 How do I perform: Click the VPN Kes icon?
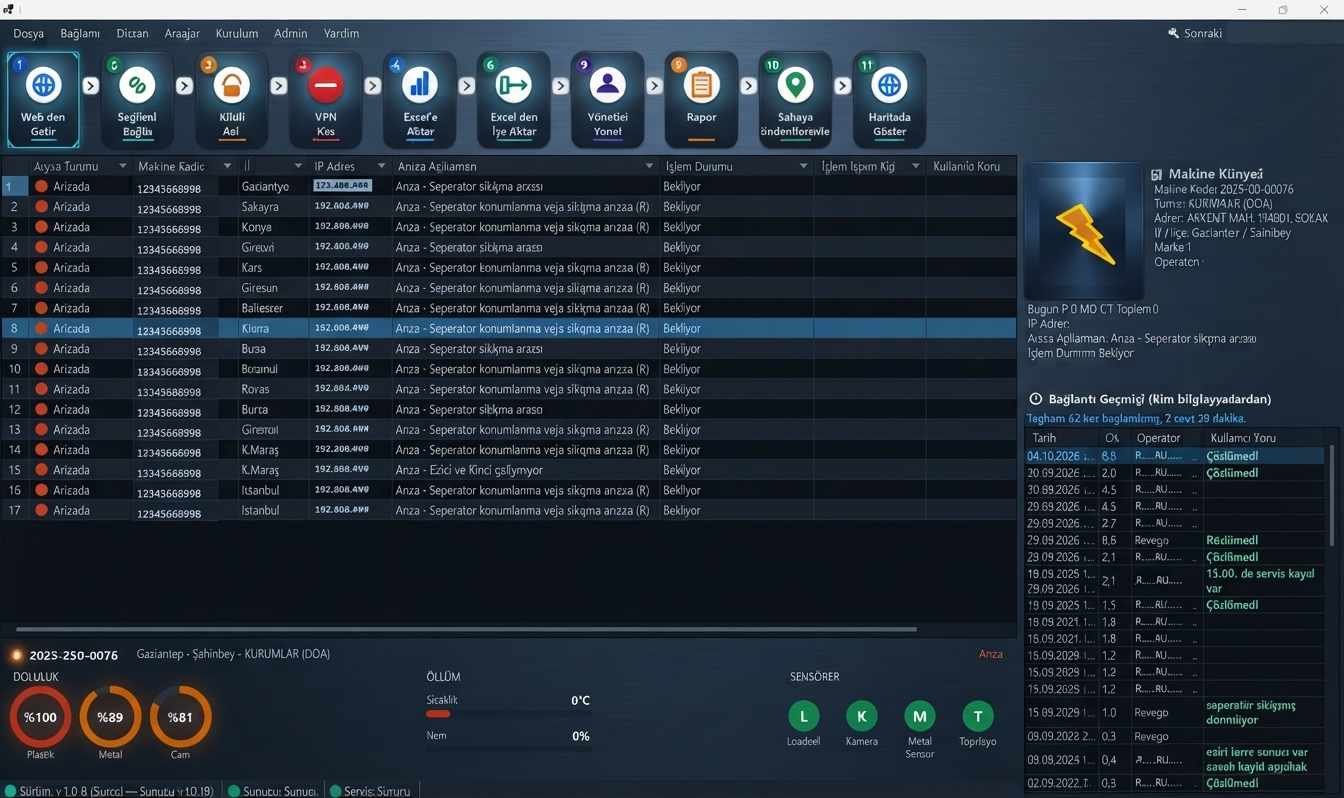coord(326,85)
